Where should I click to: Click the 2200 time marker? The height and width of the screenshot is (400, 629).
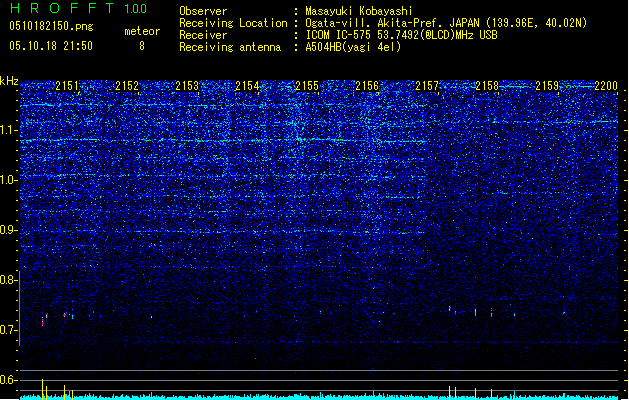point(606,86)
